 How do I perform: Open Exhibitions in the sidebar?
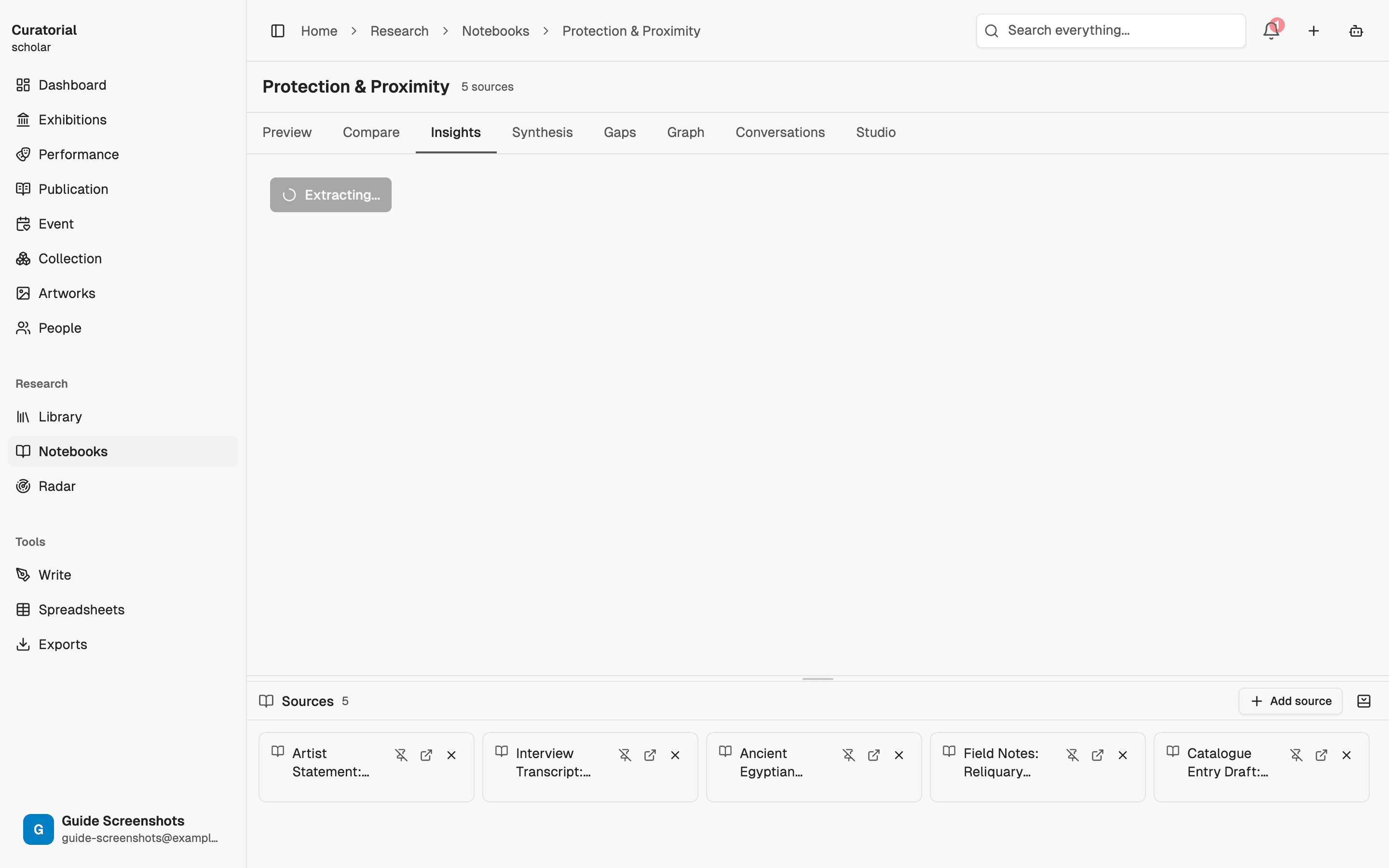coord(123,120)
